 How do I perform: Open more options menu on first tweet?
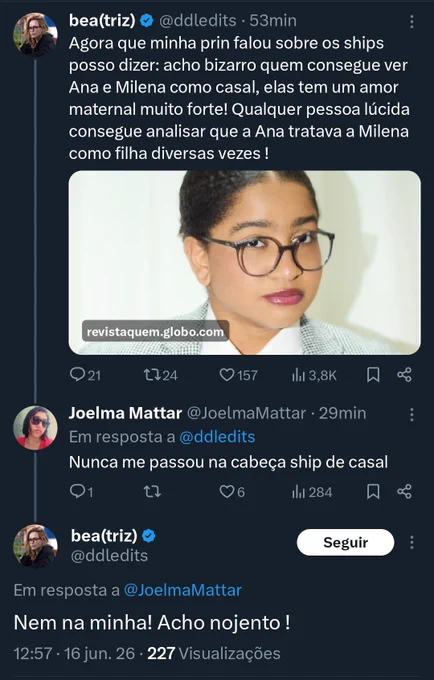point(411,21)
